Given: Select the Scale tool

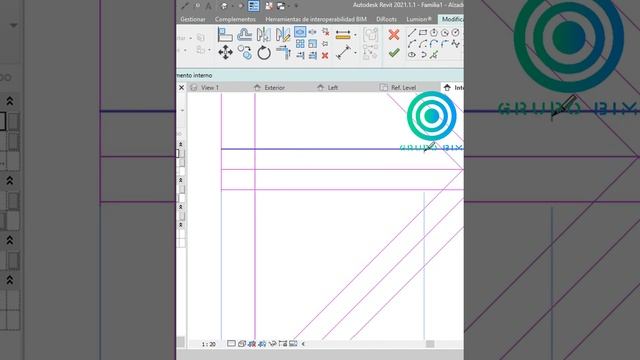Looking at the screenshot, I should coord(313,43).
